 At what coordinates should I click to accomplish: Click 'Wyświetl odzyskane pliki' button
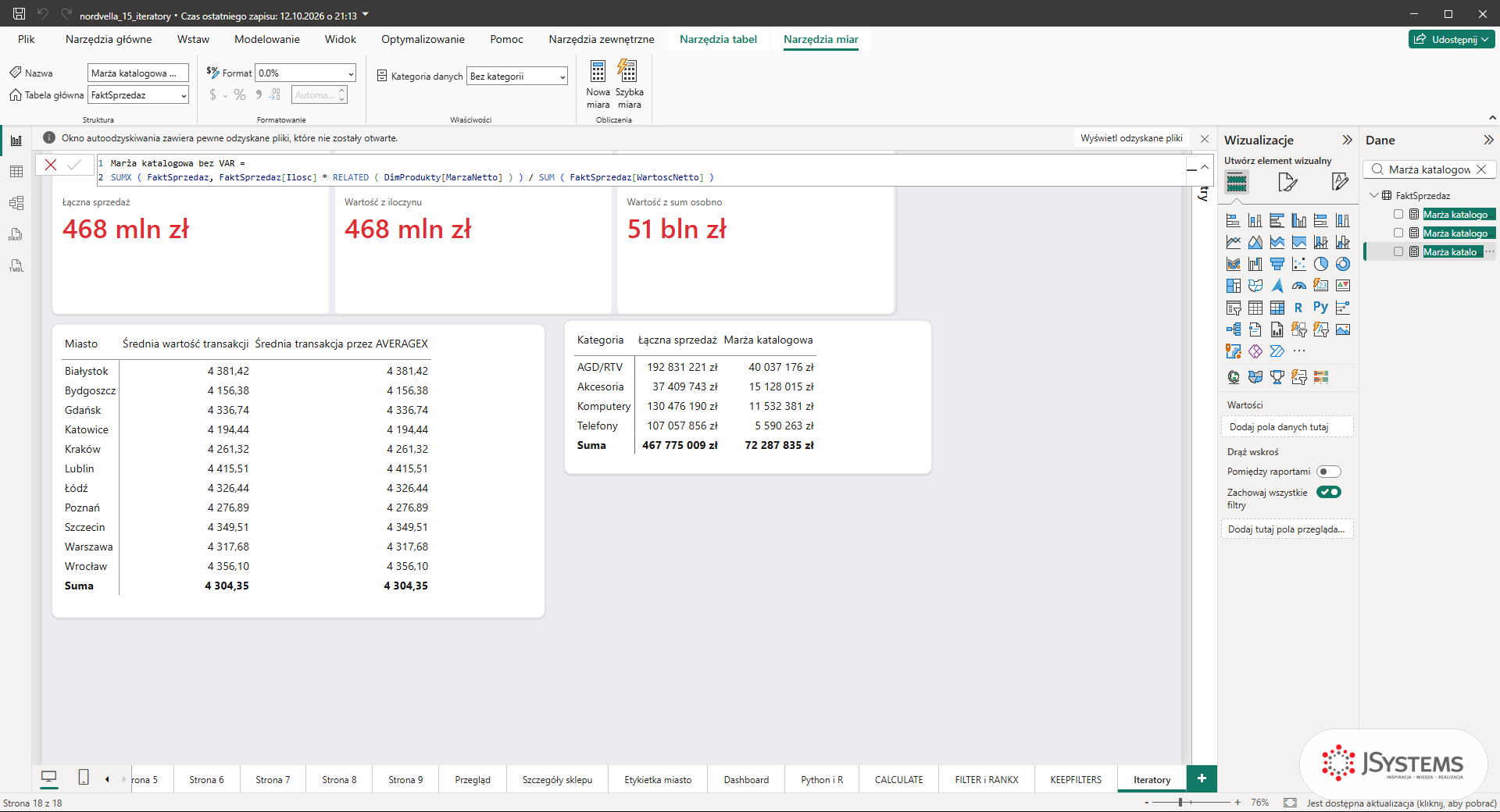pos(1131,138)
